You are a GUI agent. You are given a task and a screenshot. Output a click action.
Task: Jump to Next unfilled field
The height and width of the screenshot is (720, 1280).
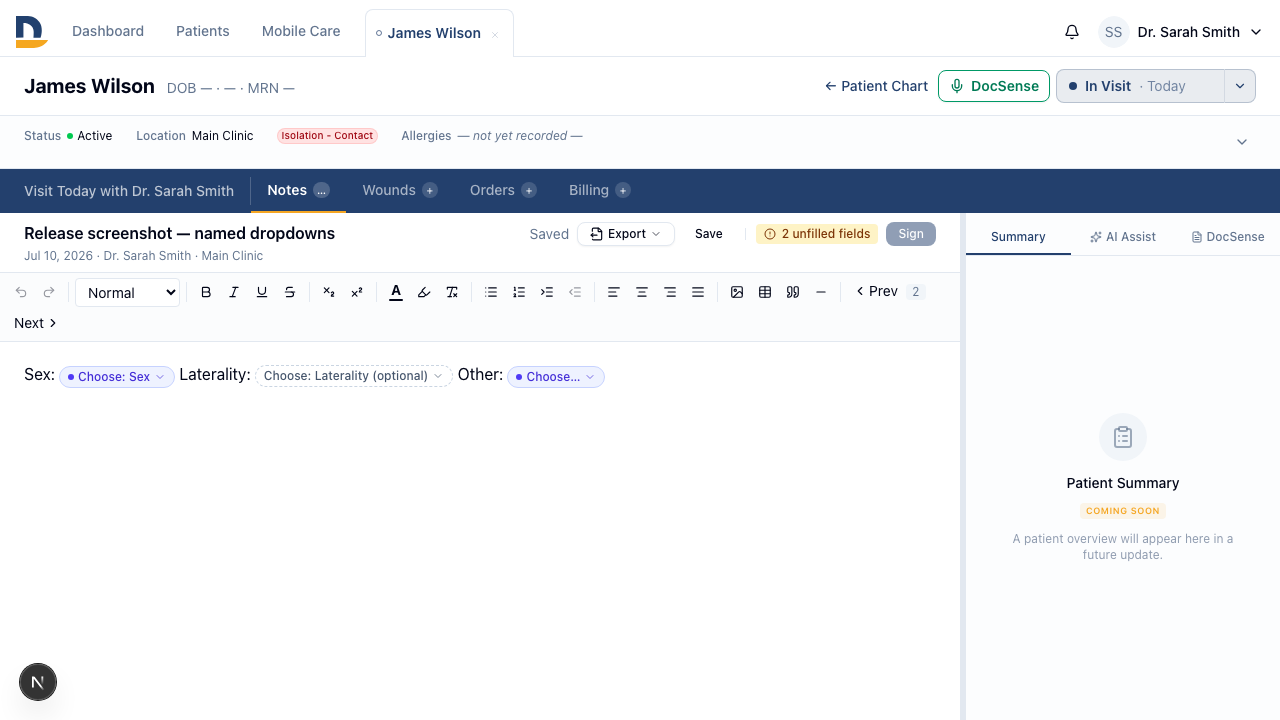tap(35, 323)
